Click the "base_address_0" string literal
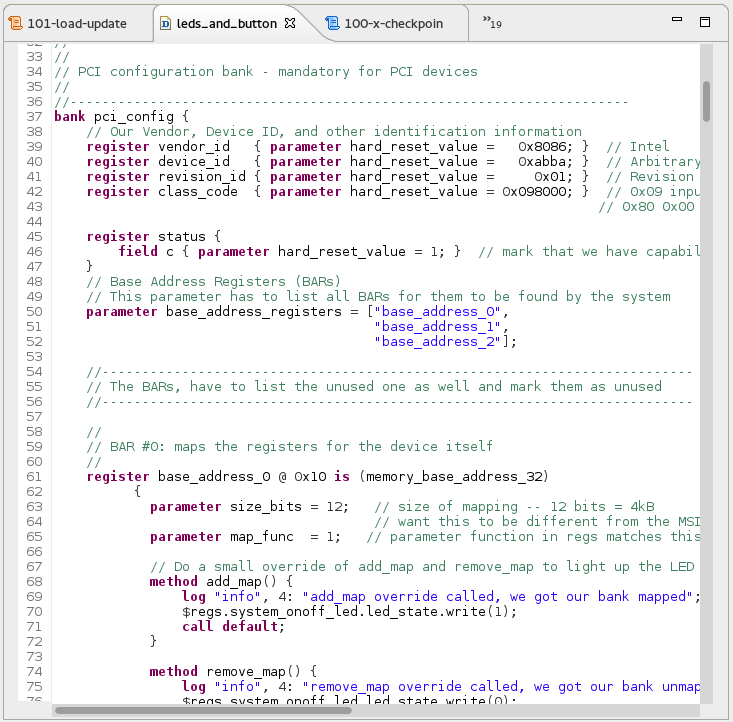 [x=435, y=311]
